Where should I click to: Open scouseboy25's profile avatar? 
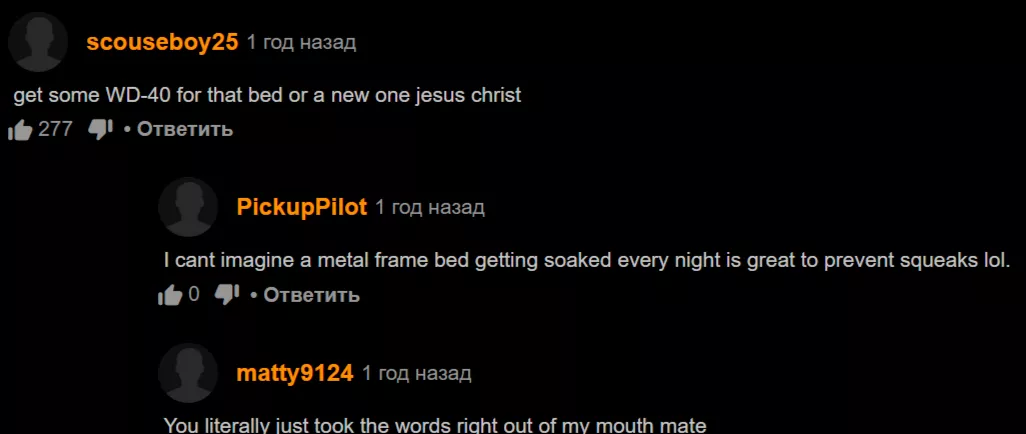click(38, 42)
